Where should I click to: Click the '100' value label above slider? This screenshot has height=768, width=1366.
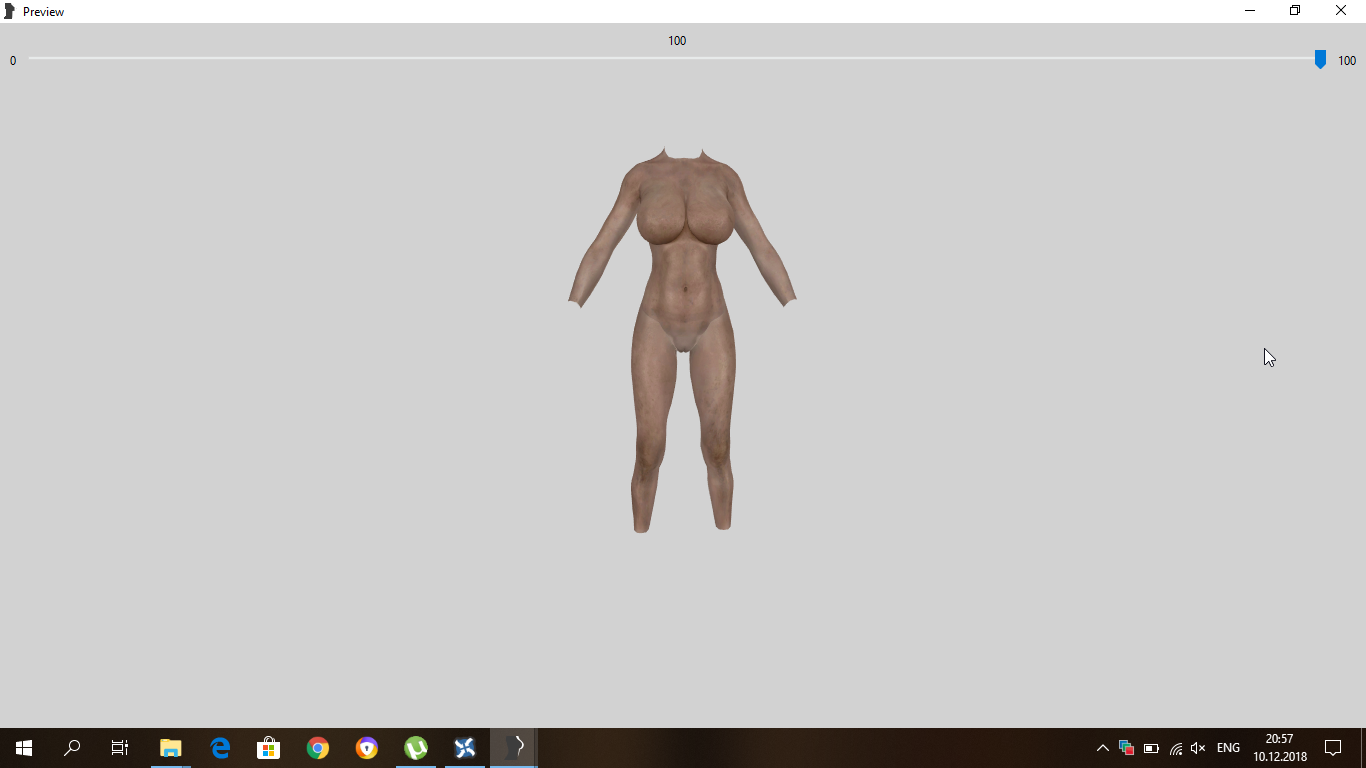[x=677, y=41]
